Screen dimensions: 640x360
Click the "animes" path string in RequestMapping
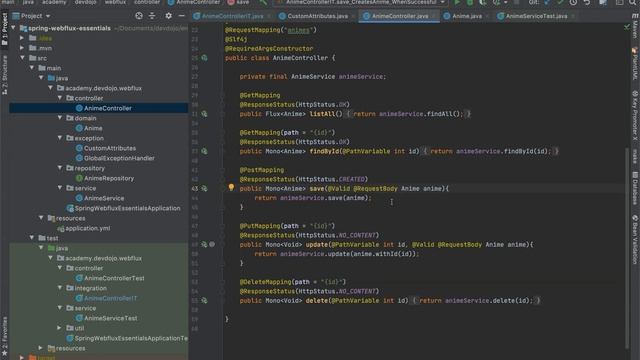point(298,30)
